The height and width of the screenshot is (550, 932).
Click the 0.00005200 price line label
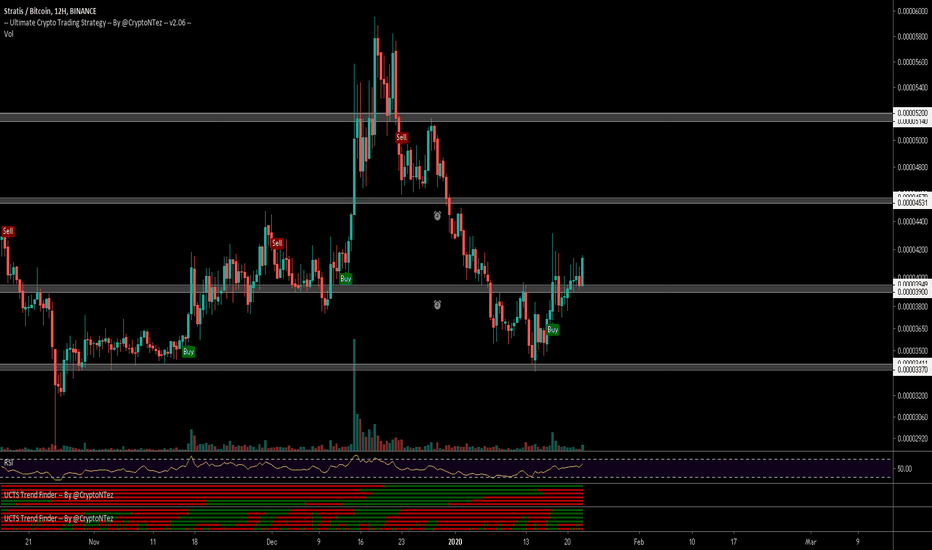(x=912, y=113)
